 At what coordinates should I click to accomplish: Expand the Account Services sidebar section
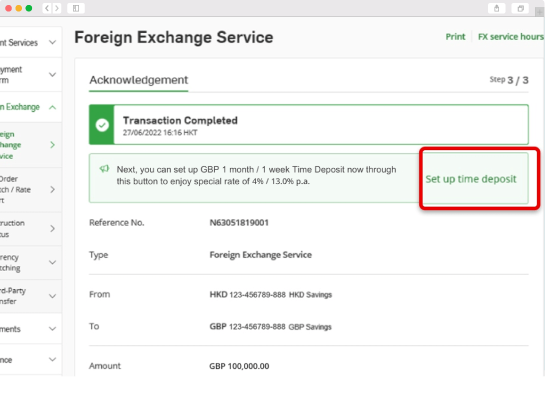click(x=52, y=42)
